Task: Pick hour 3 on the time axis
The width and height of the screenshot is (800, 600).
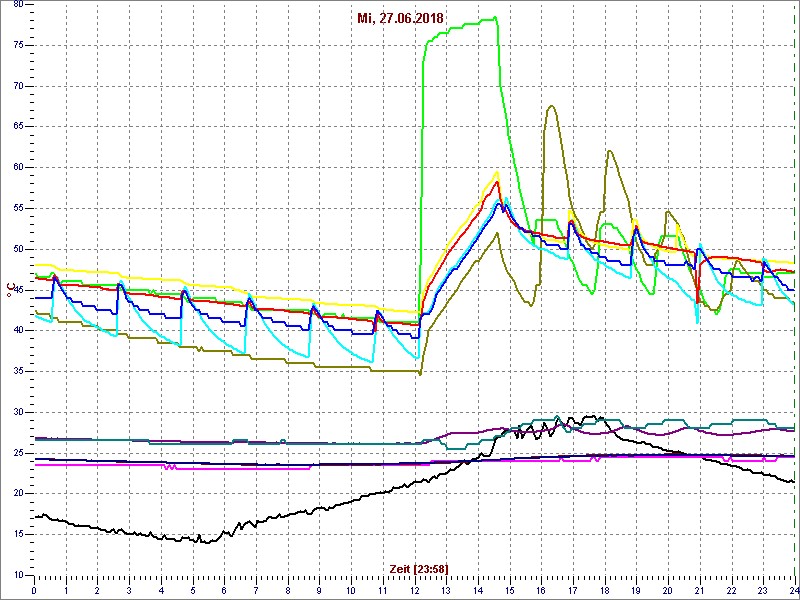Action: coord(129,589)
